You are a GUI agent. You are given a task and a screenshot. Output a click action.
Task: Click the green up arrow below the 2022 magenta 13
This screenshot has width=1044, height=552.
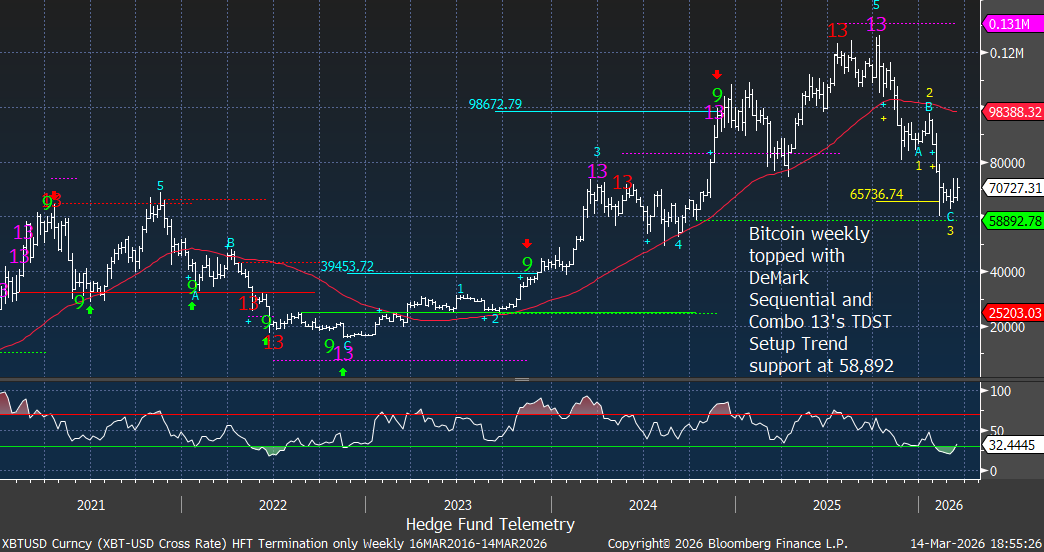pos(343,372)
